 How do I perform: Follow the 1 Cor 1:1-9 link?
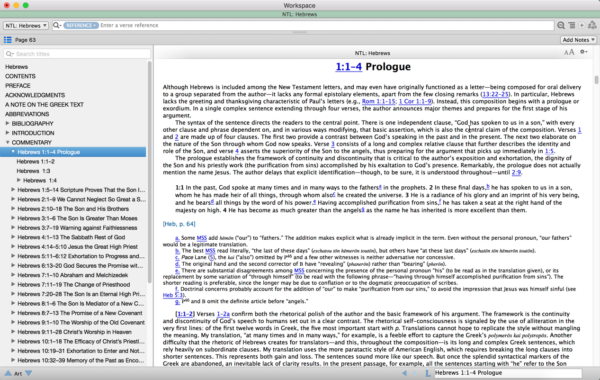[x=415, y=101]
